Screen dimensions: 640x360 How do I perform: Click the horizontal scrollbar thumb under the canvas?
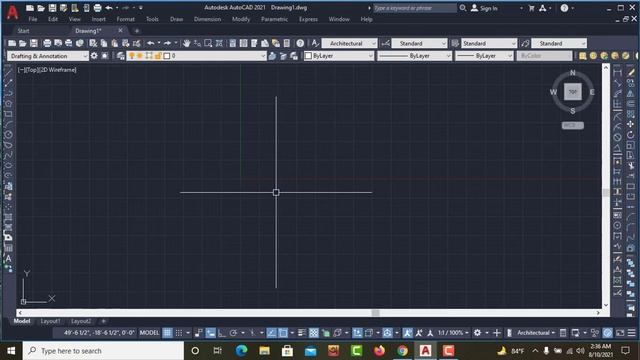coord(376,313)
